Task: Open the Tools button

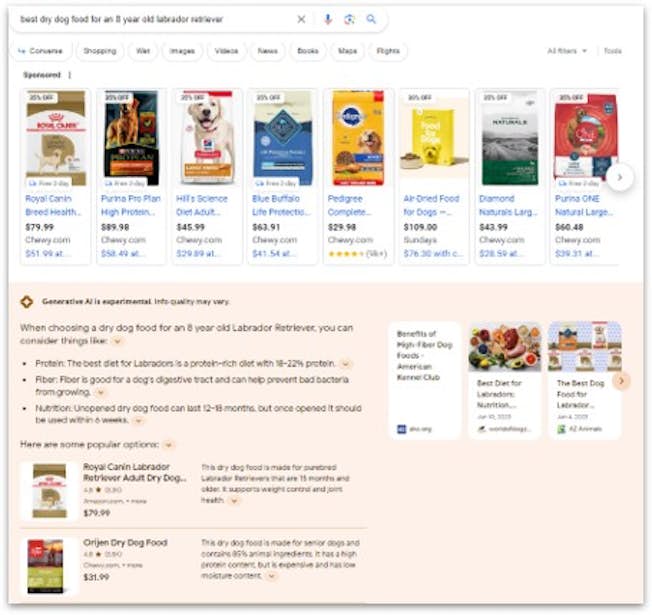Action: (x=612, y=51)
